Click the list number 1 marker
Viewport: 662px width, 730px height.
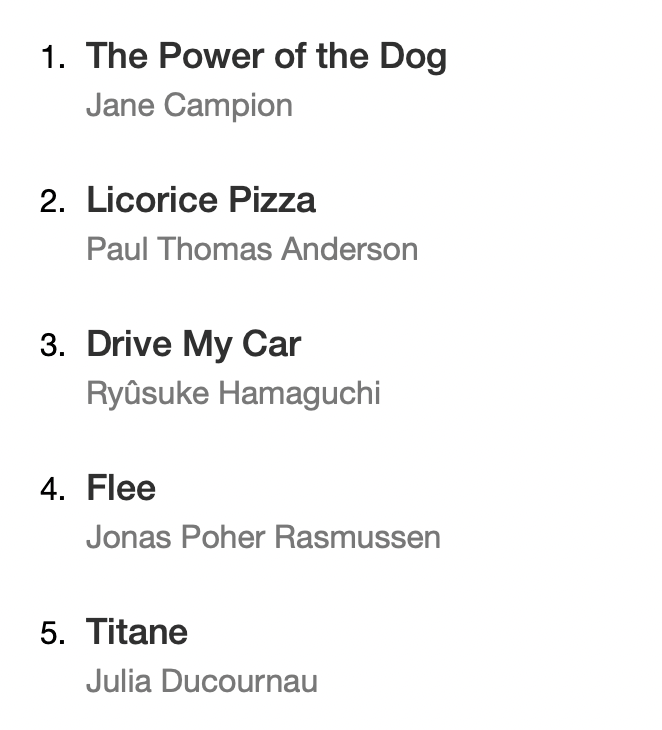coord(52,58)
